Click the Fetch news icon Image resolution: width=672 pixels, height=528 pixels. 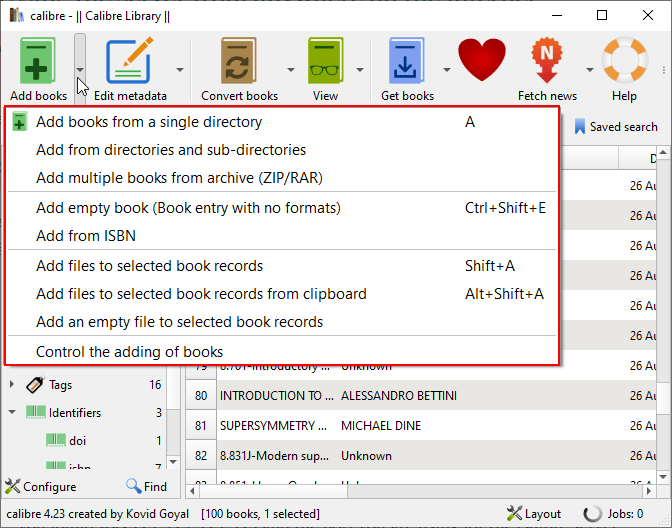pos(547,60)
